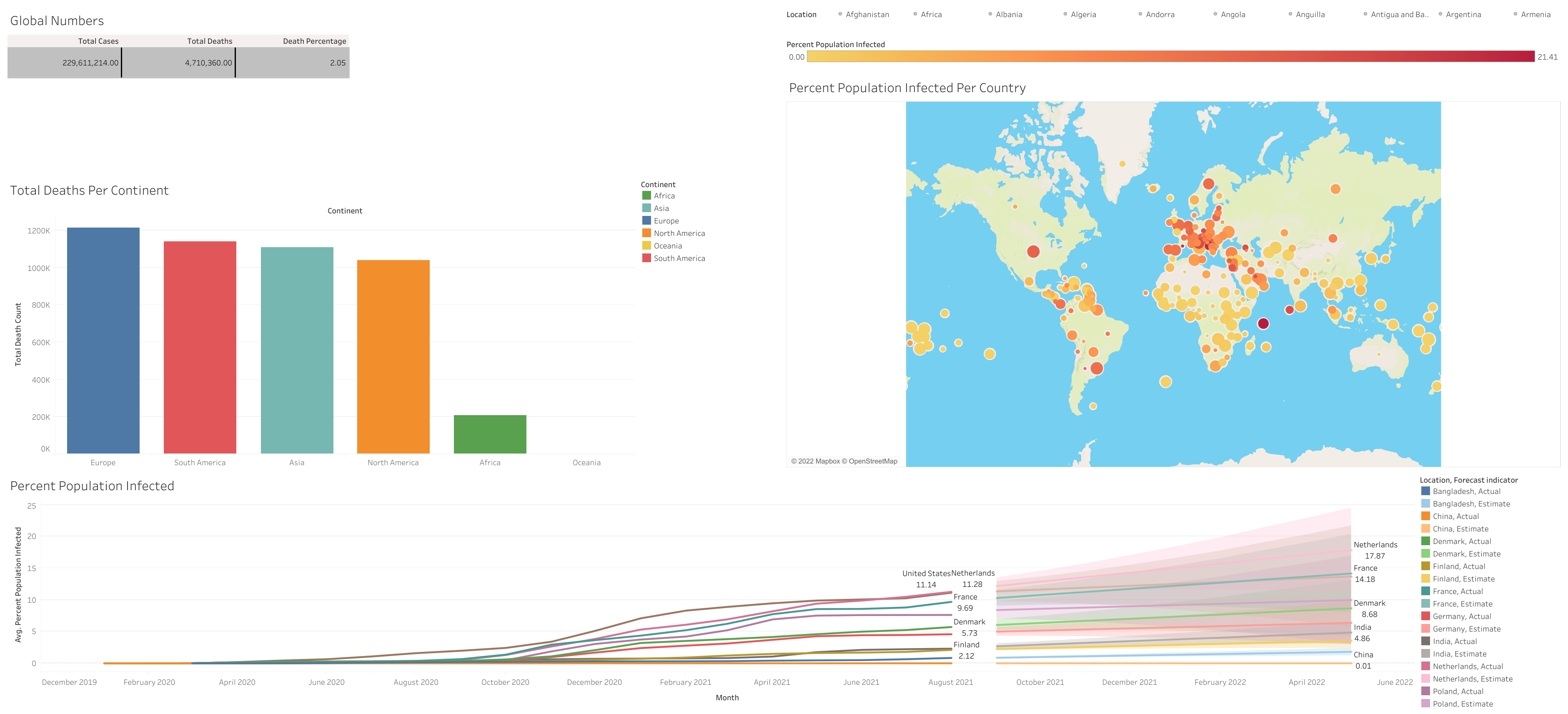
Task: Click the South America legend swatch
Action: [x=646, y=258]
